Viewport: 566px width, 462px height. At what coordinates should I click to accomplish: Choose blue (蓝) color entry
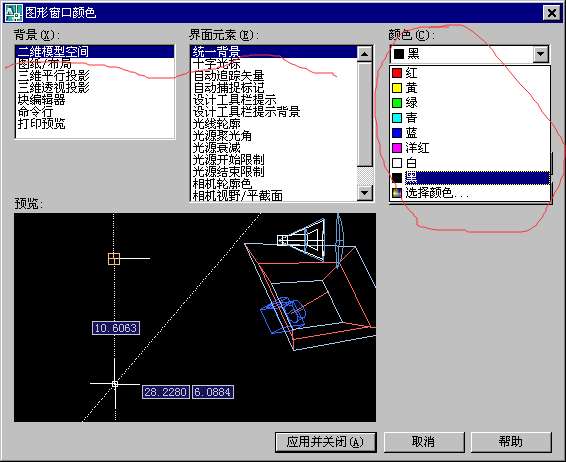[x=470, y=133]
